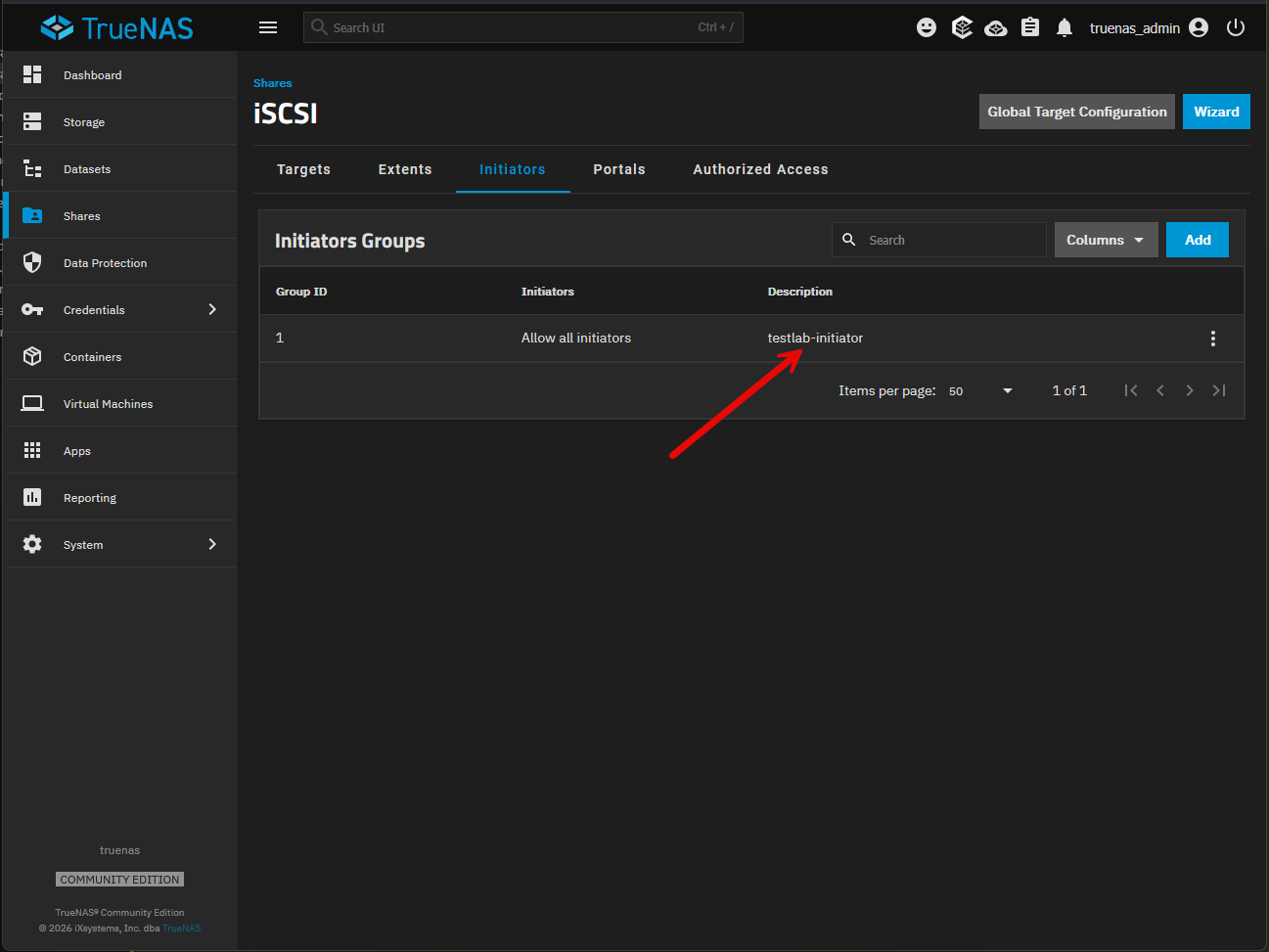1269x952 pixels.
Task: Open Virtual Machines from the sidebar
Action: coord(120,403)
